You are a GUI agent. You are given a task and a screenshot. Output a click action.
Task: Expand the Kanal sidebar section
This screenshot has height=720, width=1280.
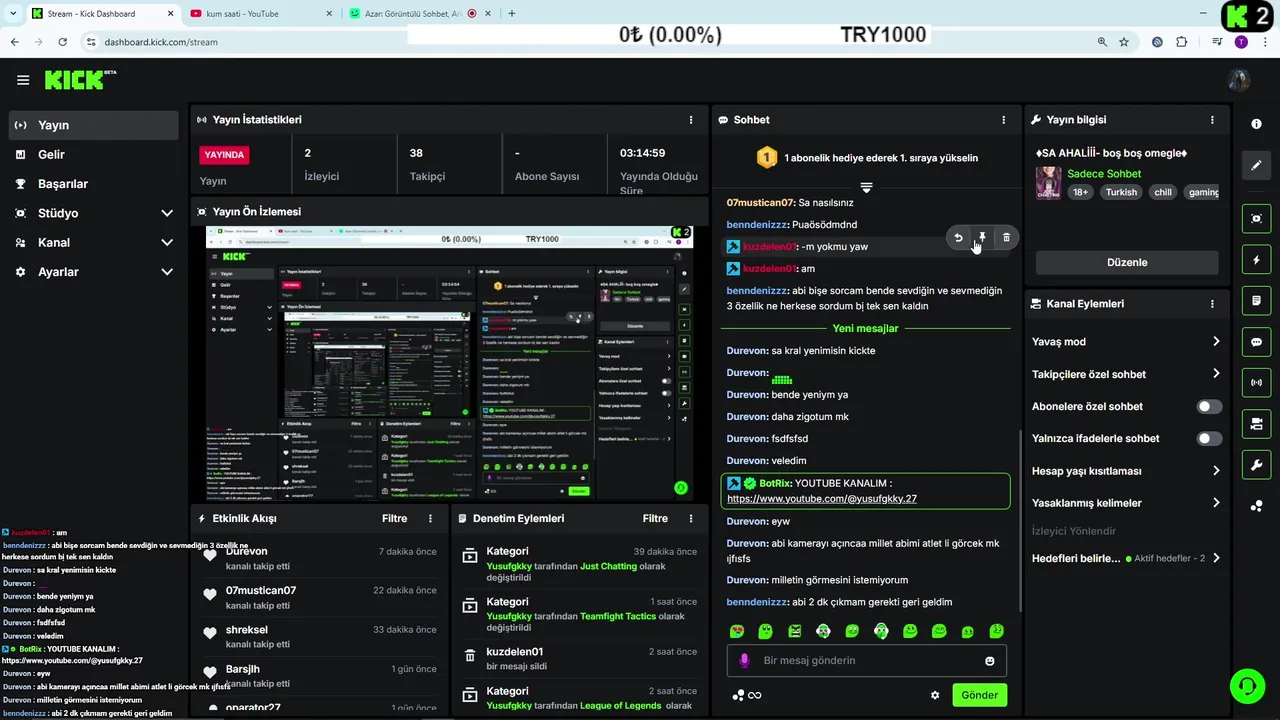(93, 242)
